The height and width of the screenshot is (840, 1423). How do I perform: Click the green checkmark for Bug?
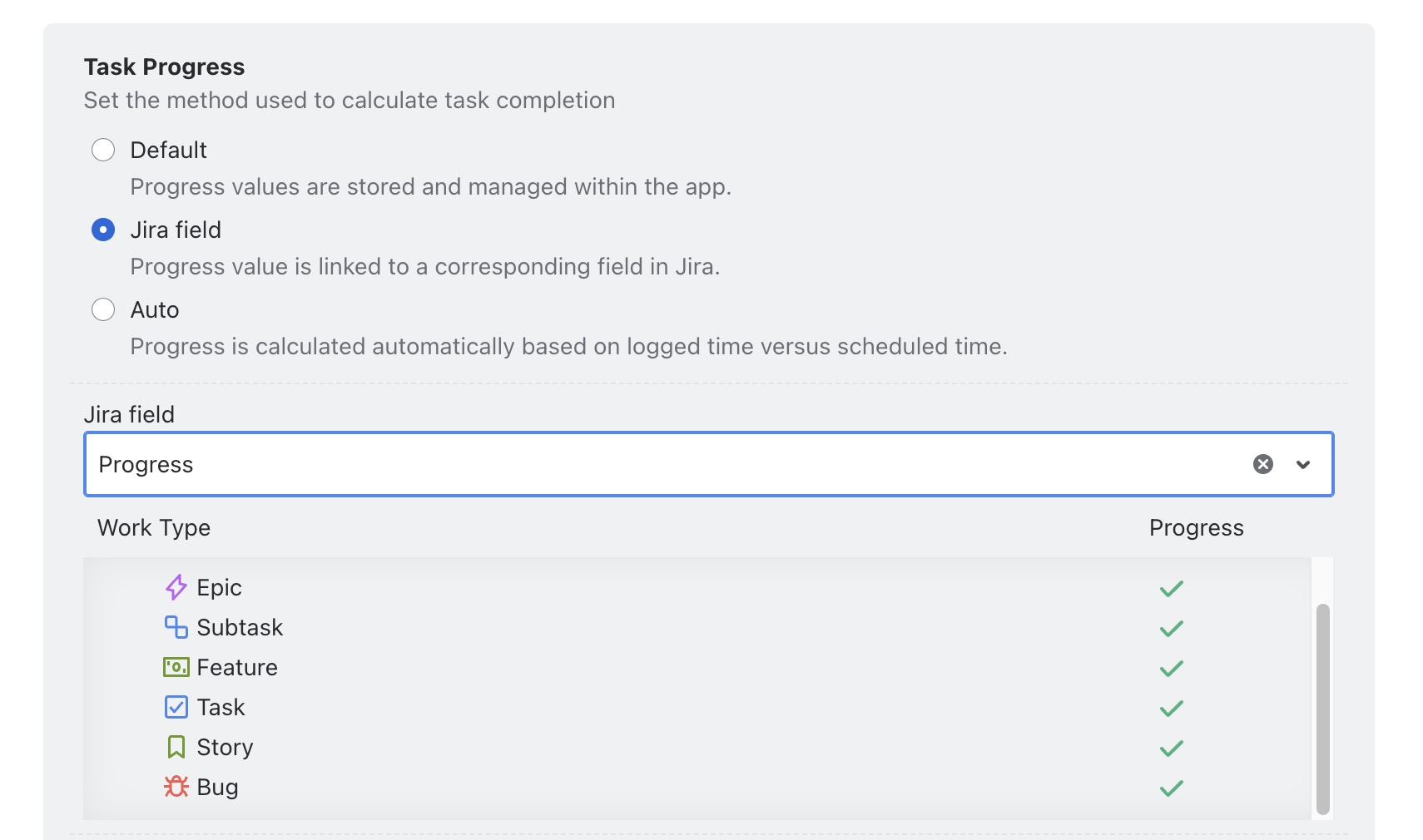(x=1171, y=788)
